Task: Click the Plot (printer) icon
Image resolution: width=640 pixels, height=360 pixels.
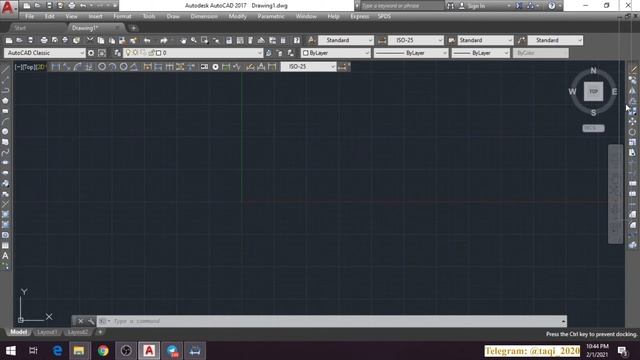Action: pos(44,40)
